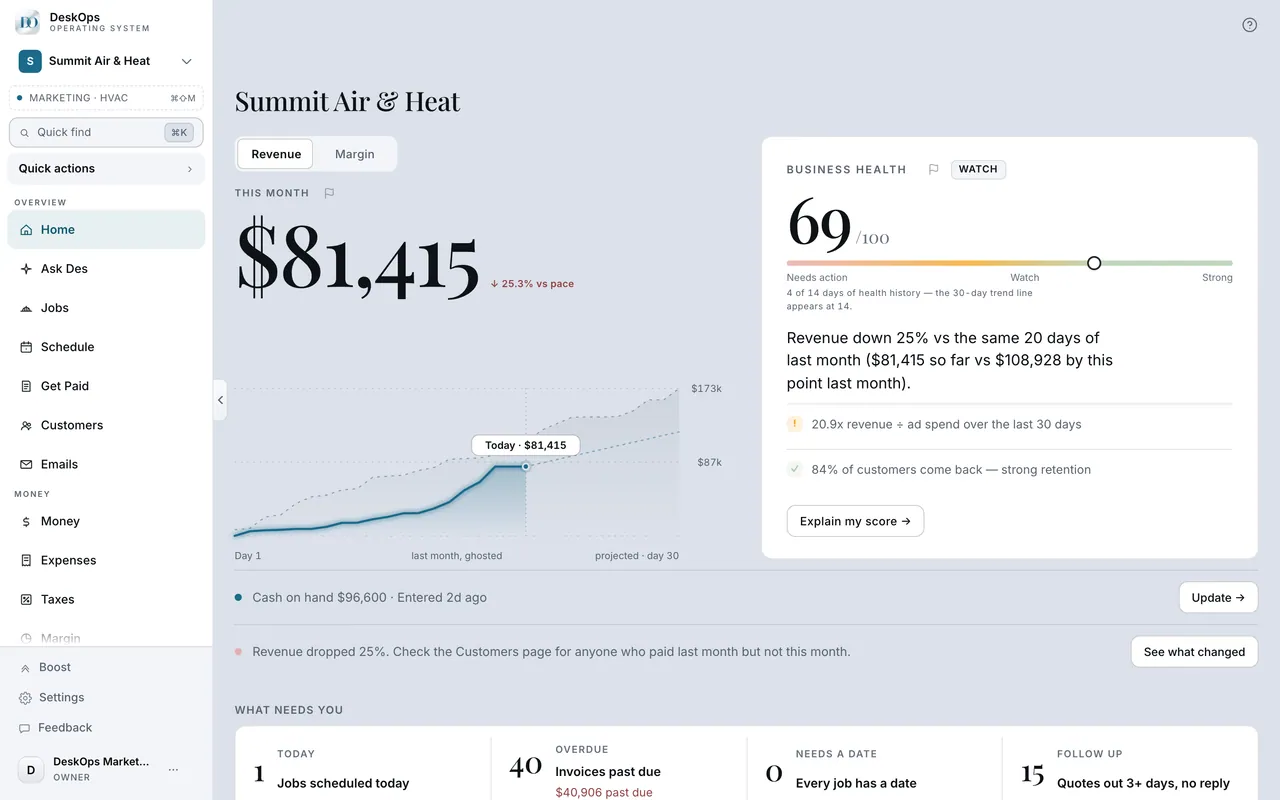Select the Revenue toggle option
Screen dimensions: 1280x800
(276, 154)
